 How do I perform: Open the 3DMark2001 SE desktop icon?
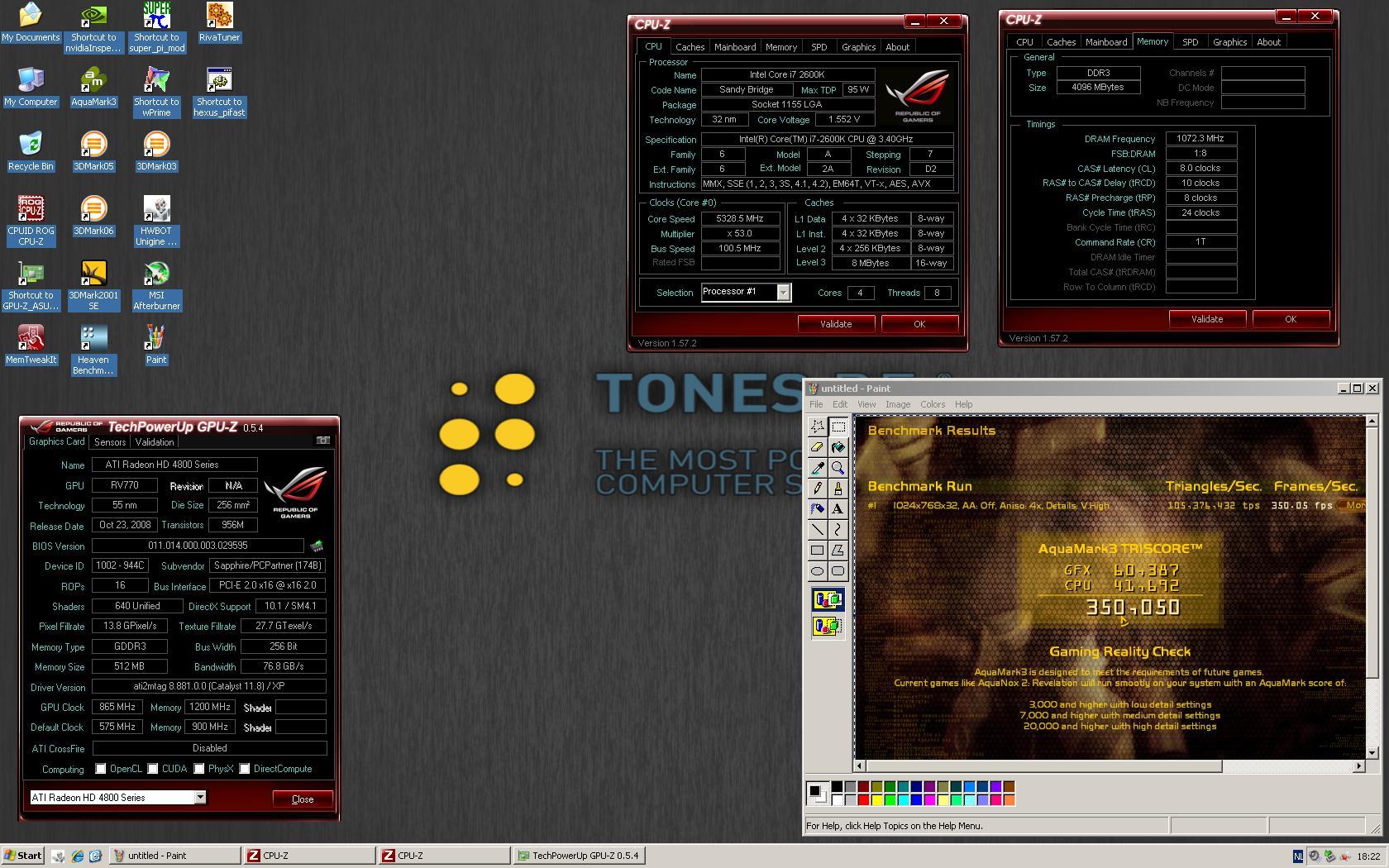(x=93, y=286)
